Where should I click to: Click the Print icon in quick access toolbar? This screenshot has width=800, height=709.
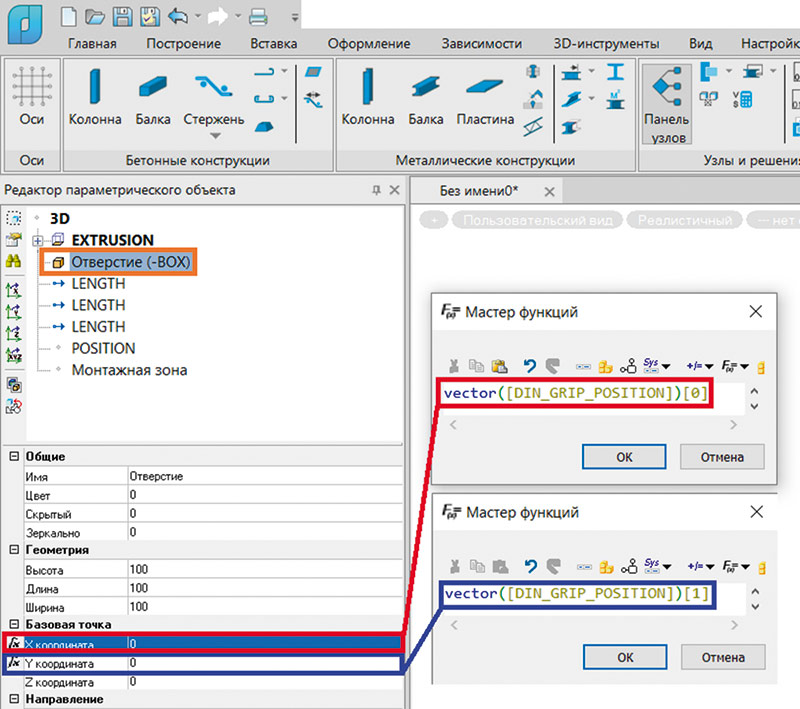click(257, 17)
